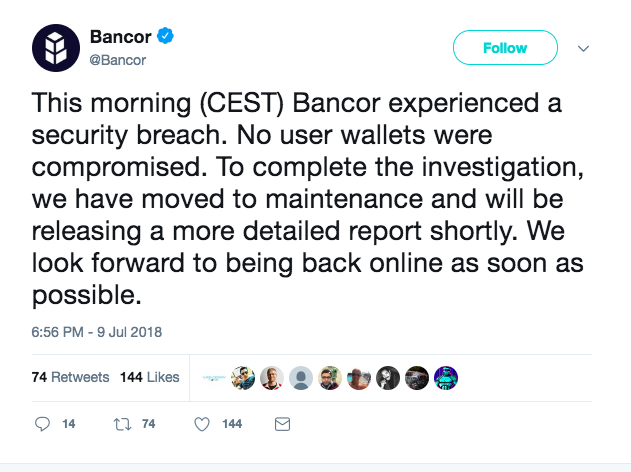Viewport: 631px width, 472px height.
Task: Click the first liker avatar with light logo
Action: (214, 378)
